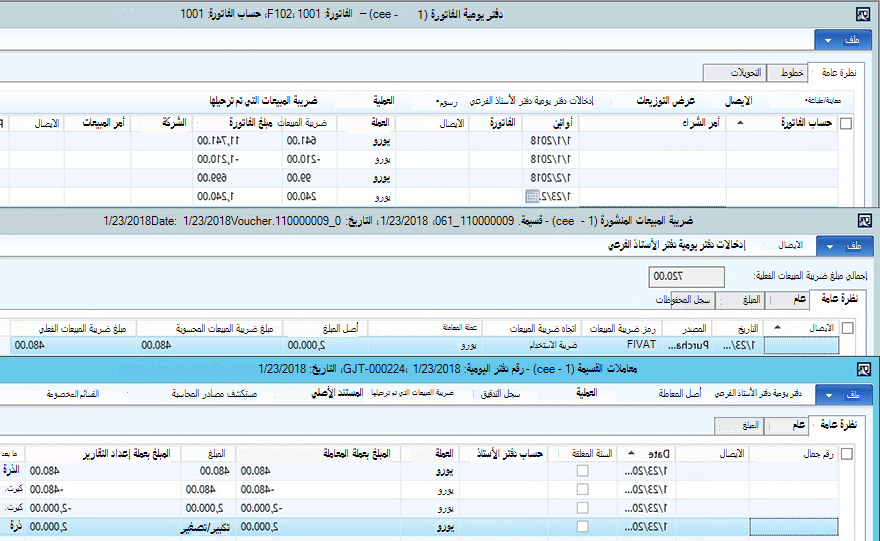Open المبلغ tab in Voucher transactions window
880x541 pixels.
coord(741,425)
